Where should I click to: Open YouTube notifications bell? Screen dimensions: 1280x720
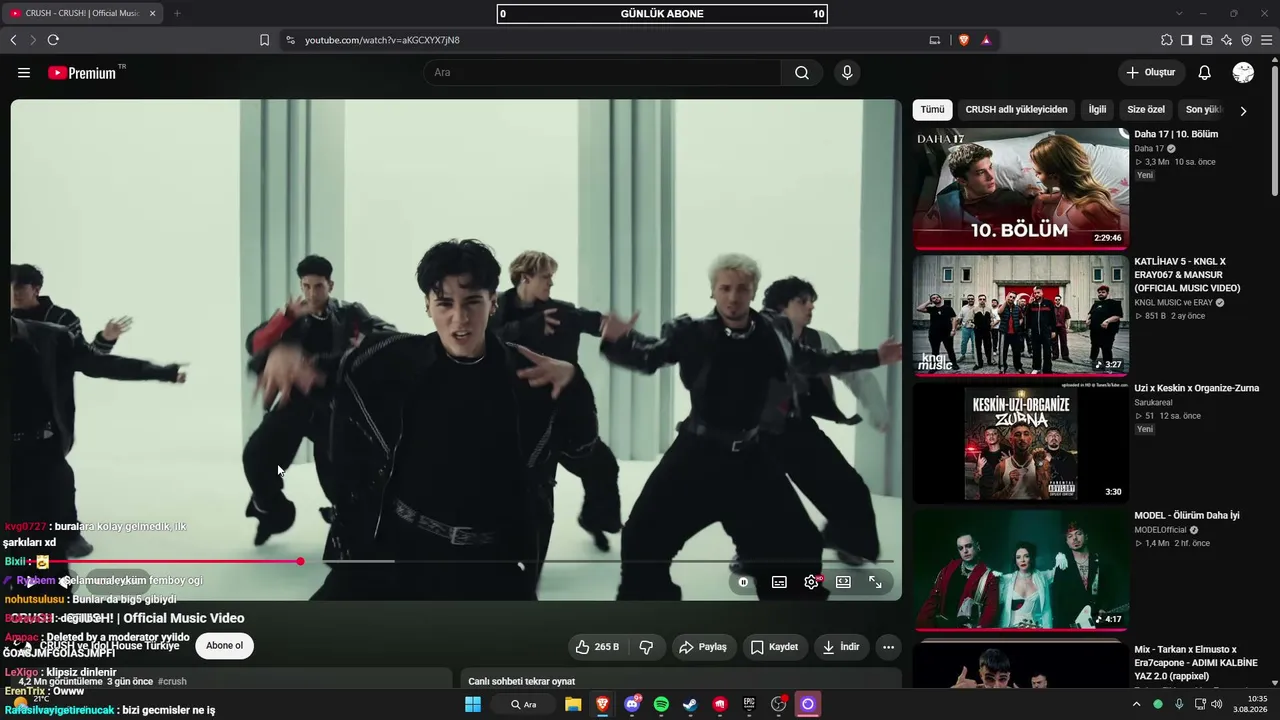[x=1205, y=73]
